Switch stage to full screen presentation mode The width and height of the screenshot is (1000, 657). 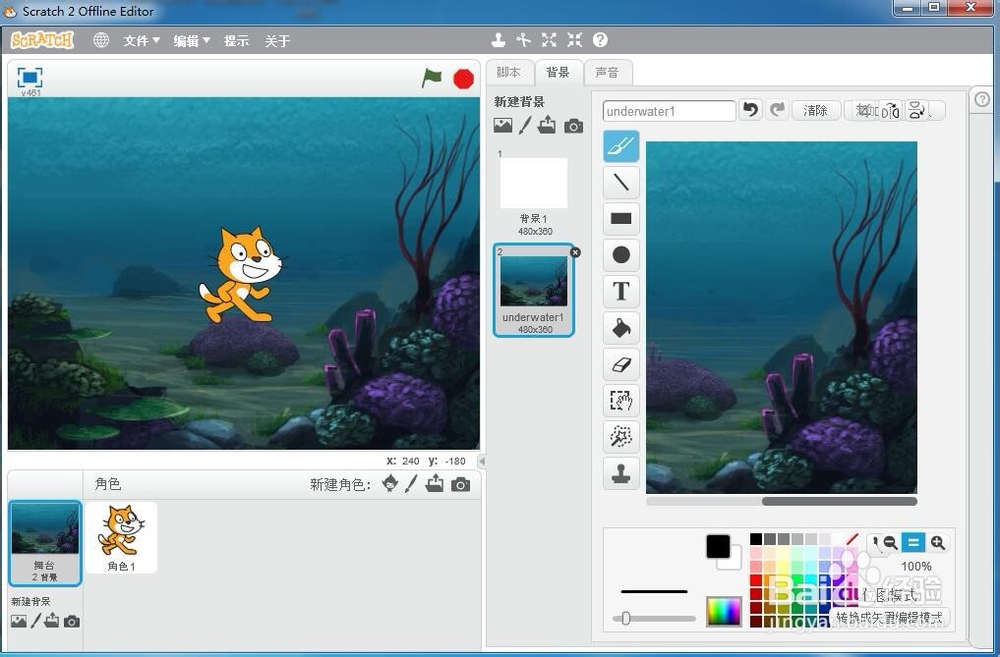click(x=30, y=78)
